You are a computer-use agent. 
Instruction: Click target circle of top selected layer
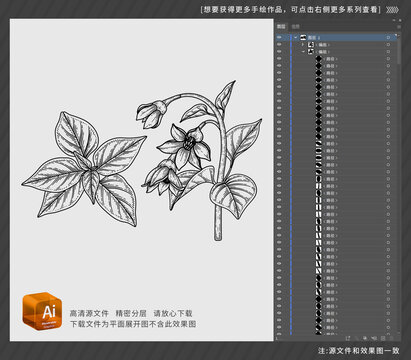click(x=388, y=38)
